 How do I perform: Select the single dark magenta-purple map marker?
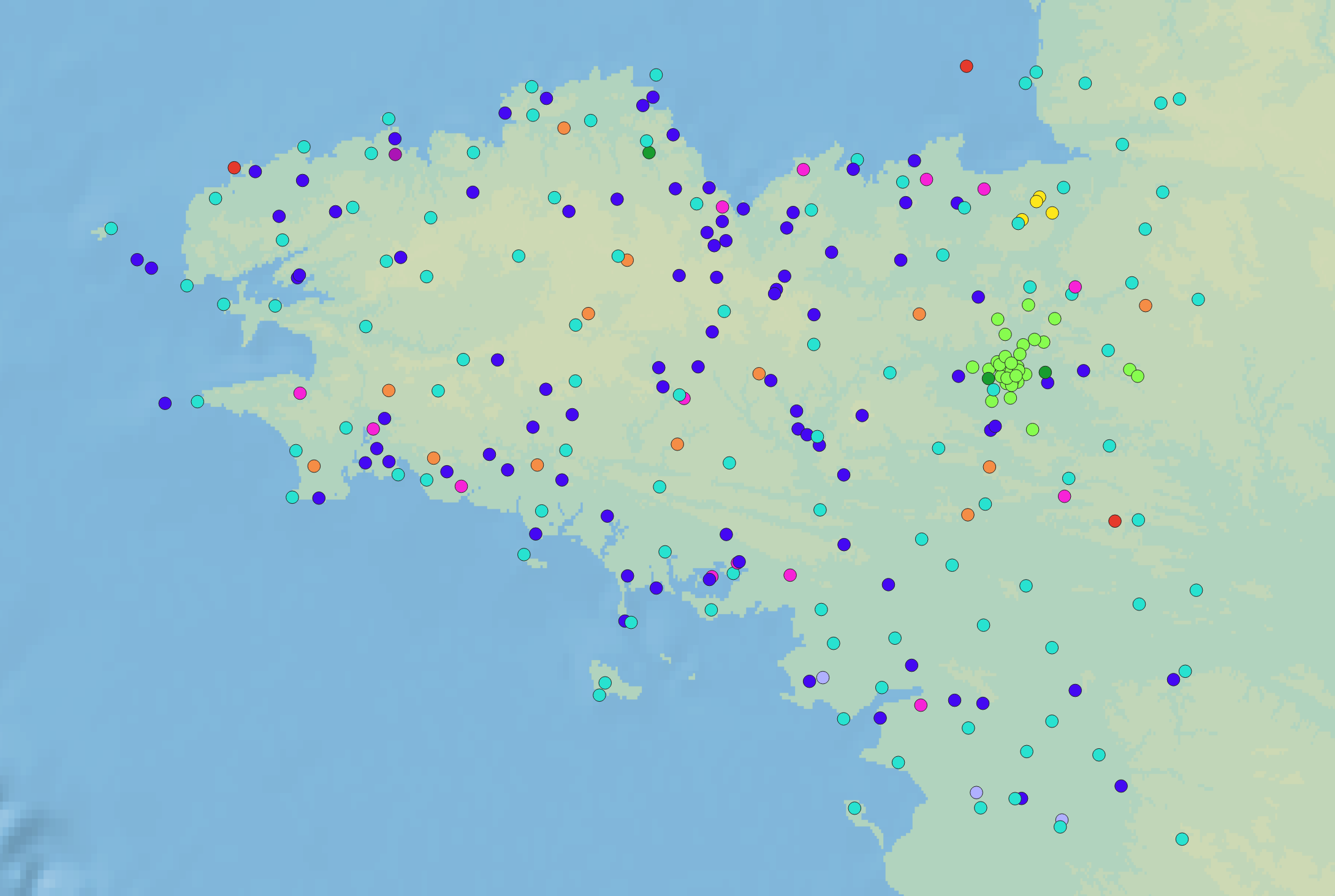(x=395, y=154)
